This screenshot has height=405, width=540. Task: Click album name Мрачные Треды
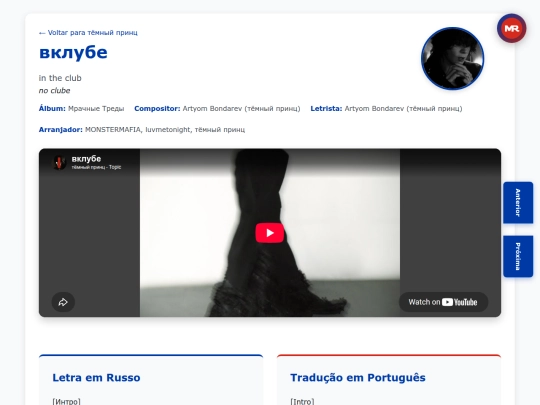(96, 108)
